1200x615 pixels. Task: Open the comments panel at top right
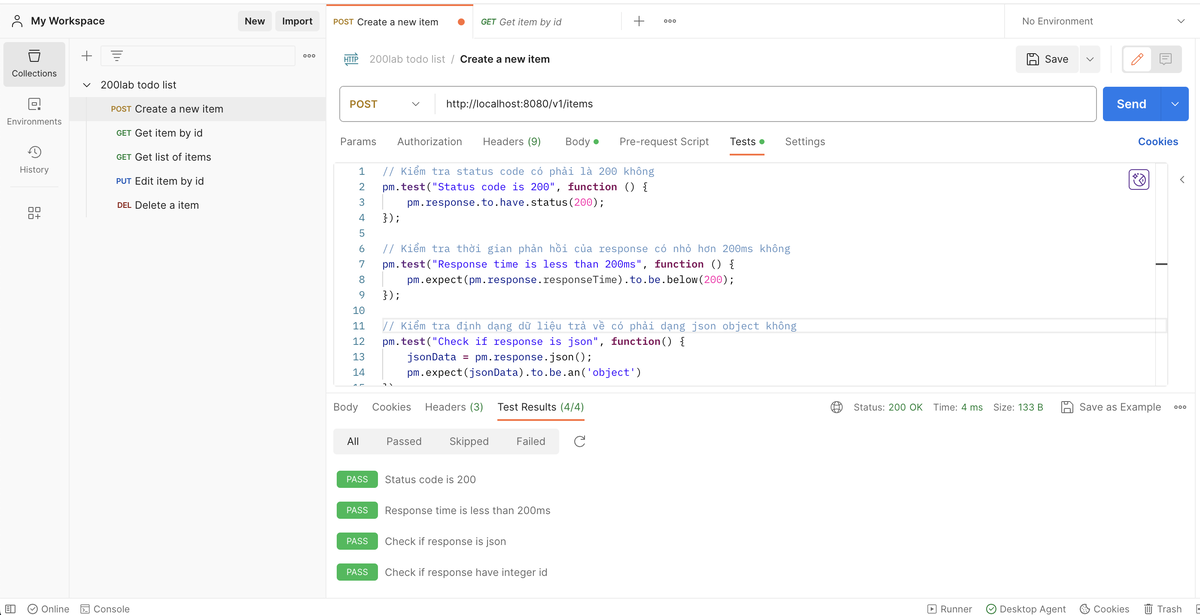[1164, 59]
